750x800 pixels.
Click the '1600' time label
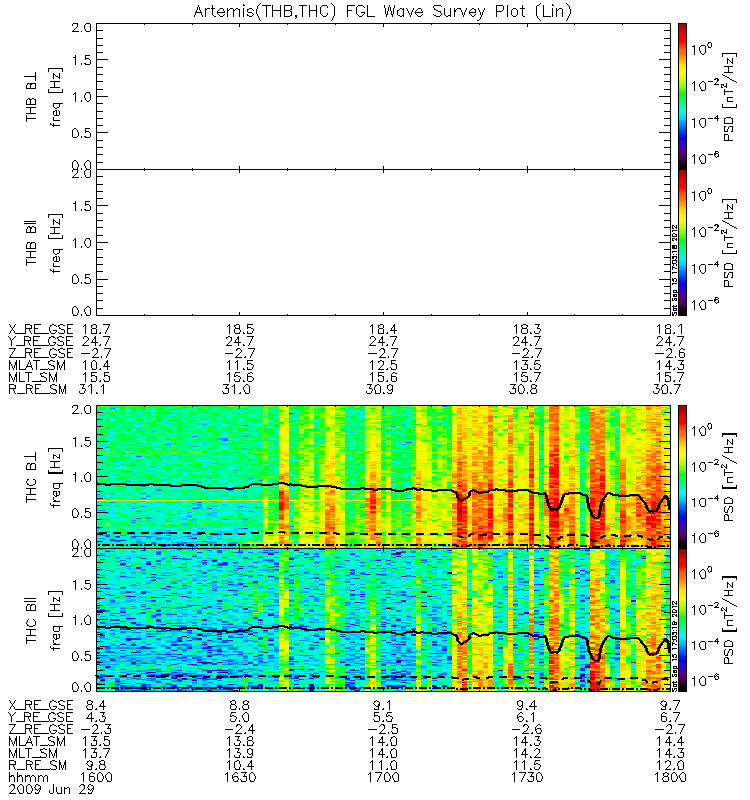point(96,778)
